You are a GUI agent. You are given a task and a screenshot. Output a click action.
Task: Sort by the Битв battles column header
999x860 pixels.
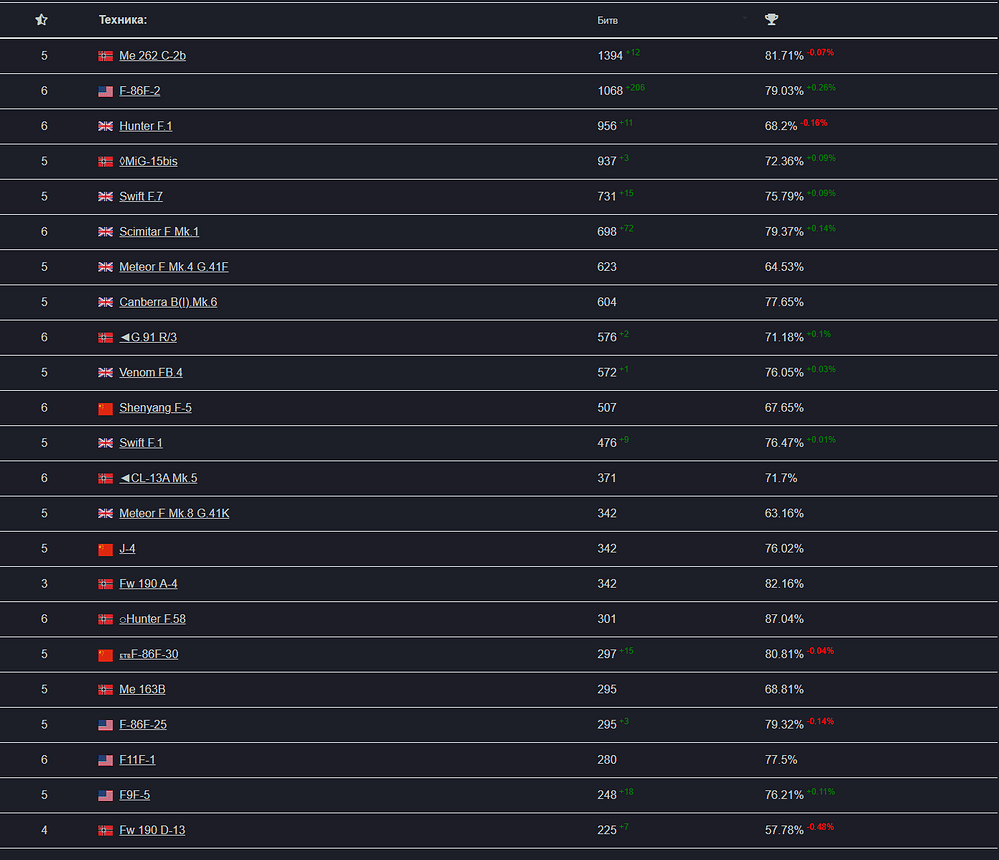click(607, 20)
